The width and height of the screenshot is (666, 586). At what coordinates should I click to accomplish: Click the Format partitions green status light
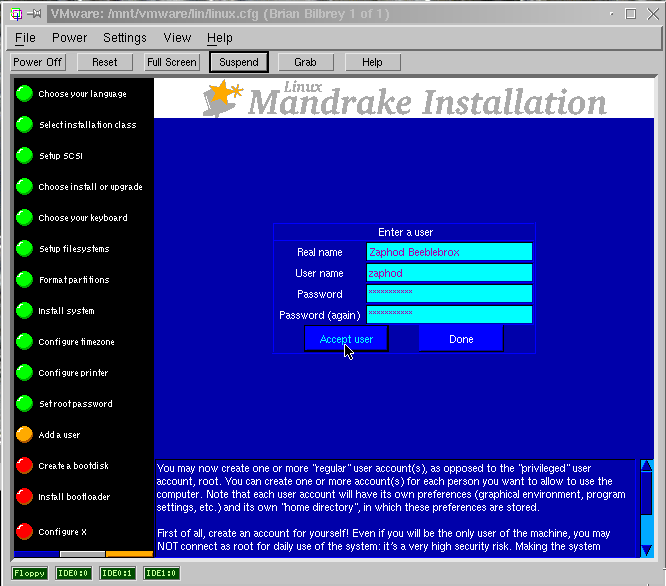(24, 280)
